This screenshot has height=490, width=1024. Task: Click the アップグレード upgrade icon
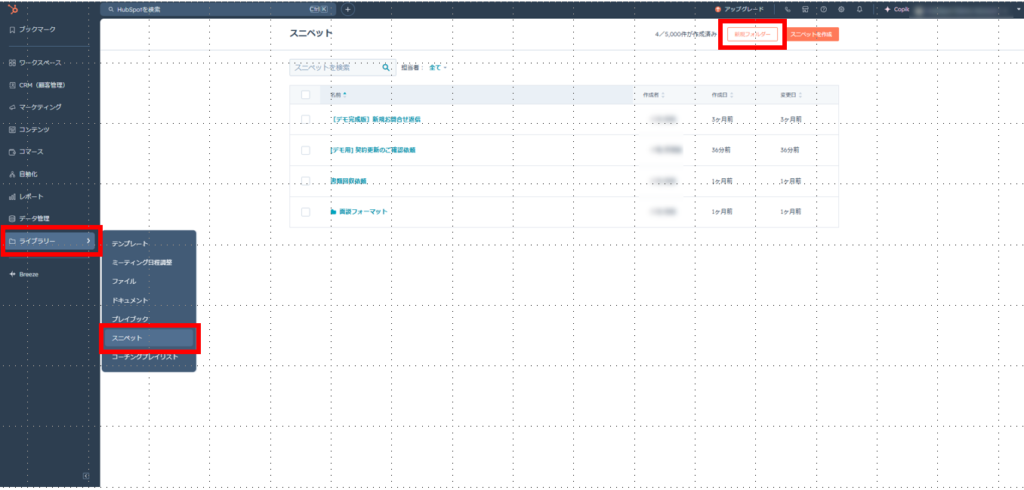718,10
